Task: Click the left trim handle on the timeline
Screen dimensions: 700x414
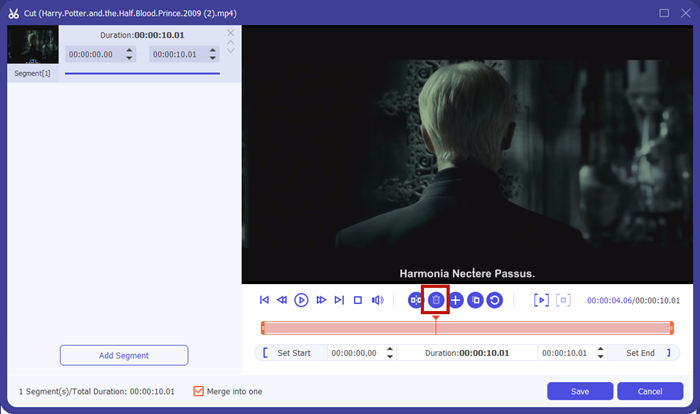Action: click(263, 328)
